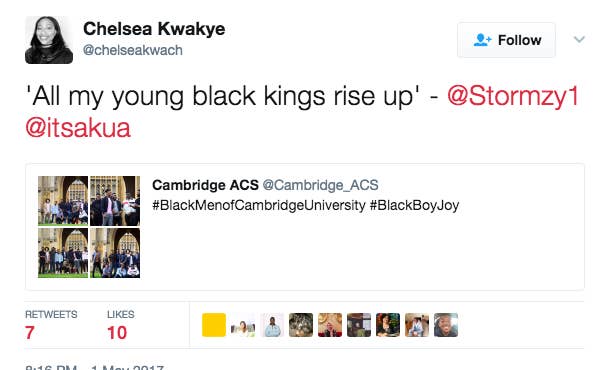Visit the @chelseakwach handle
Image resolution: width=611 pixels, height=370 pixels.
(x=132, y=50)
